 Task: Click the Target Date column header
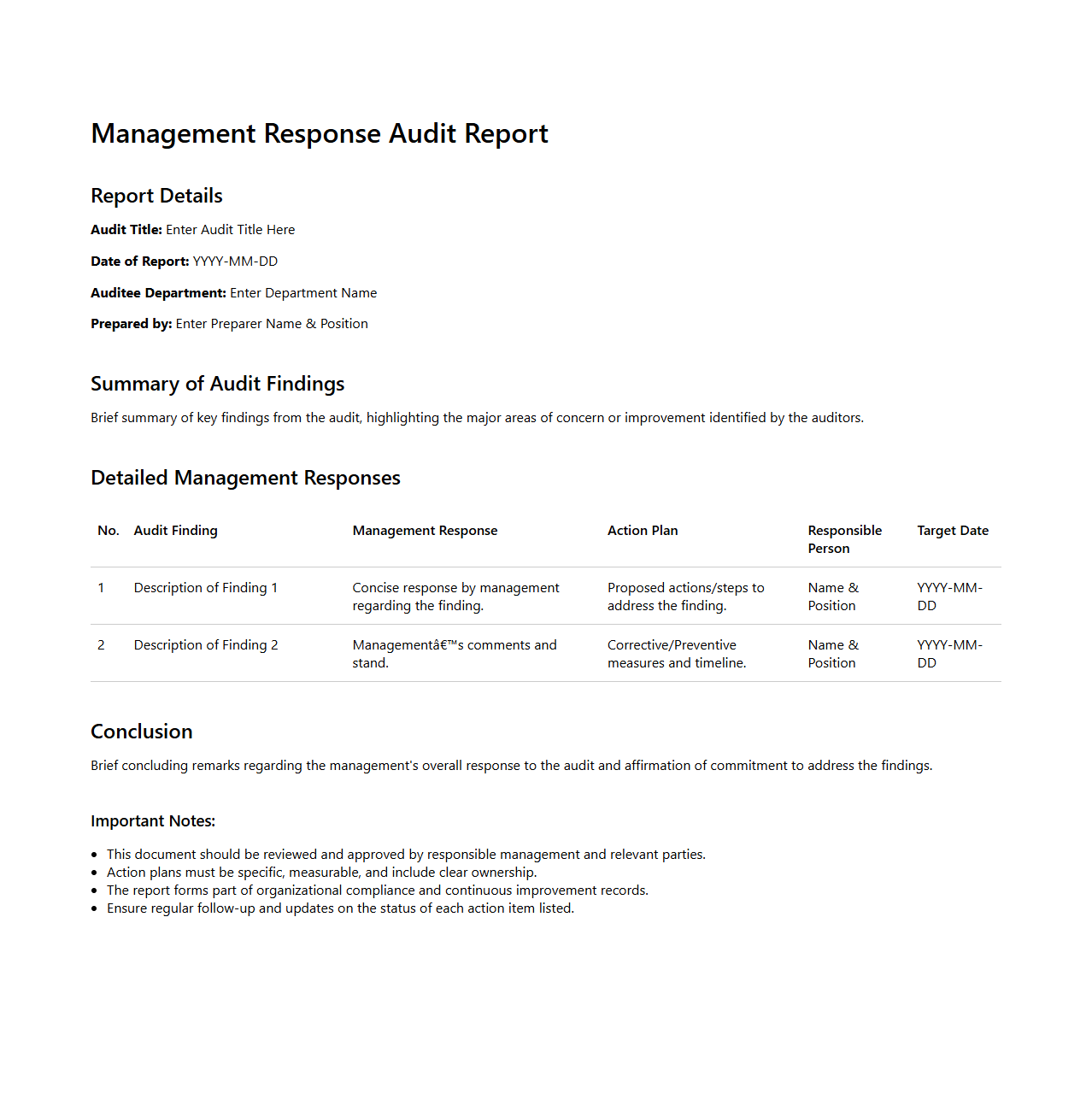click(952, 531)
